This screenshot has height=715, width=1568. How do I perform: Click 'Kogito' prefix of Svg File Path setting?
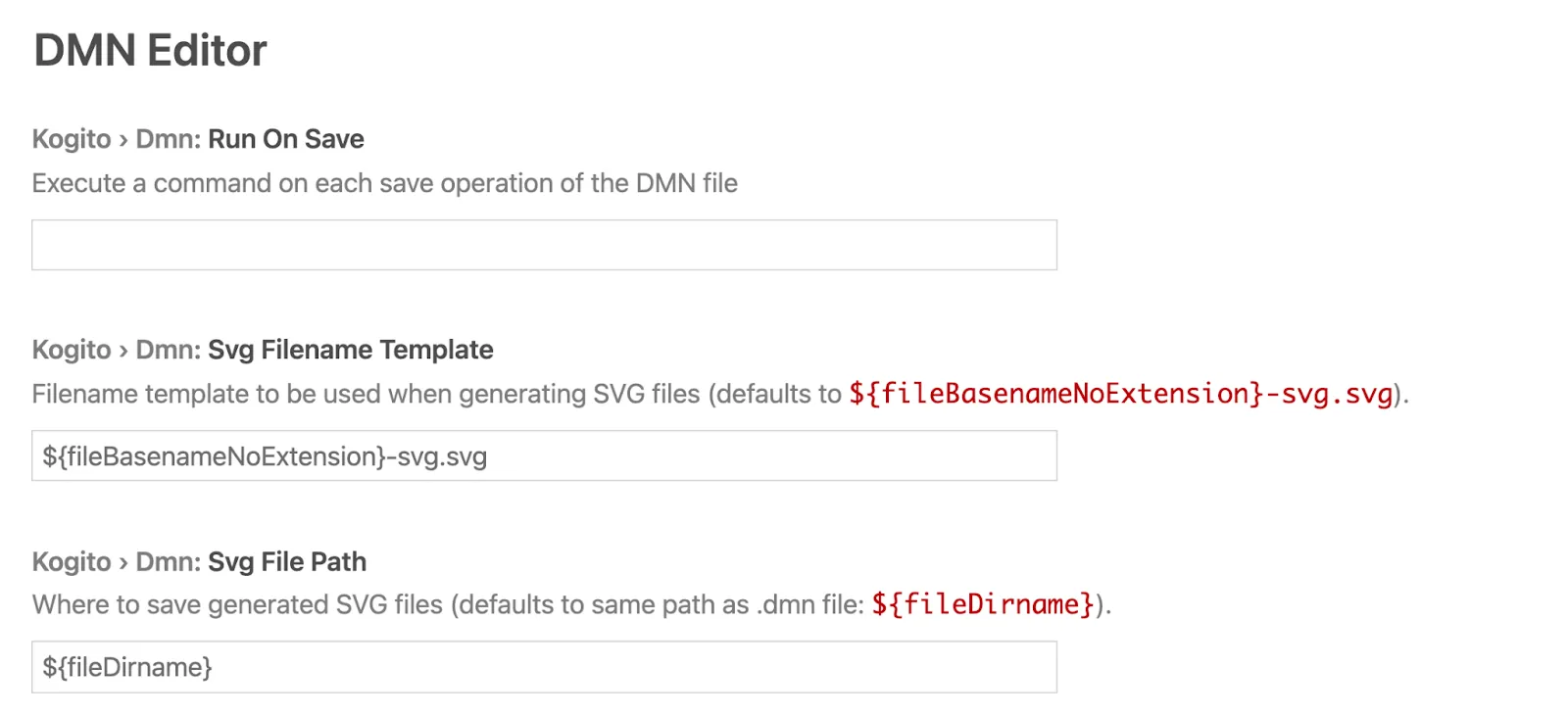[x=72, y=561]
